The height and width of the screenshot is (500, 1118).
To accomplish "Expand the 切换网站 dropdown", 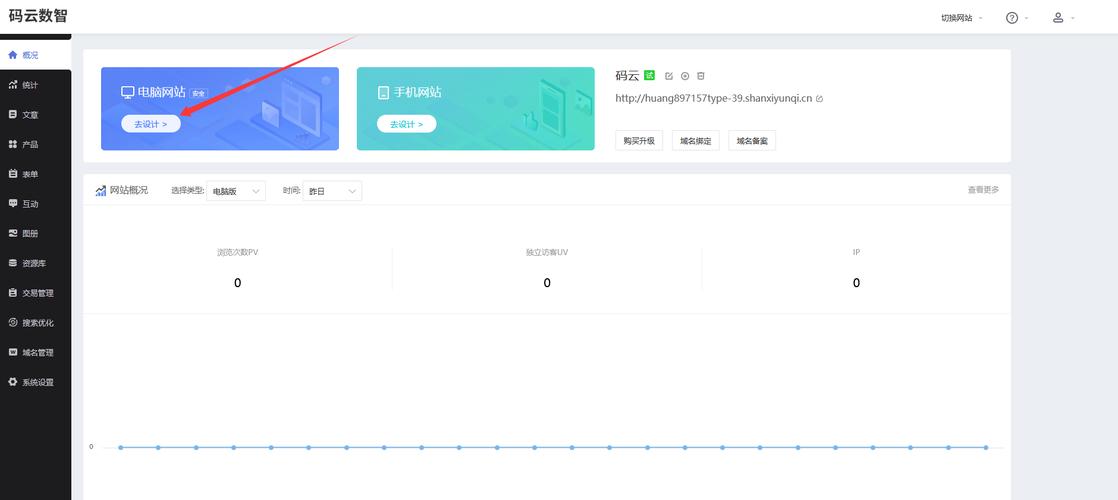I will (962, 18).
